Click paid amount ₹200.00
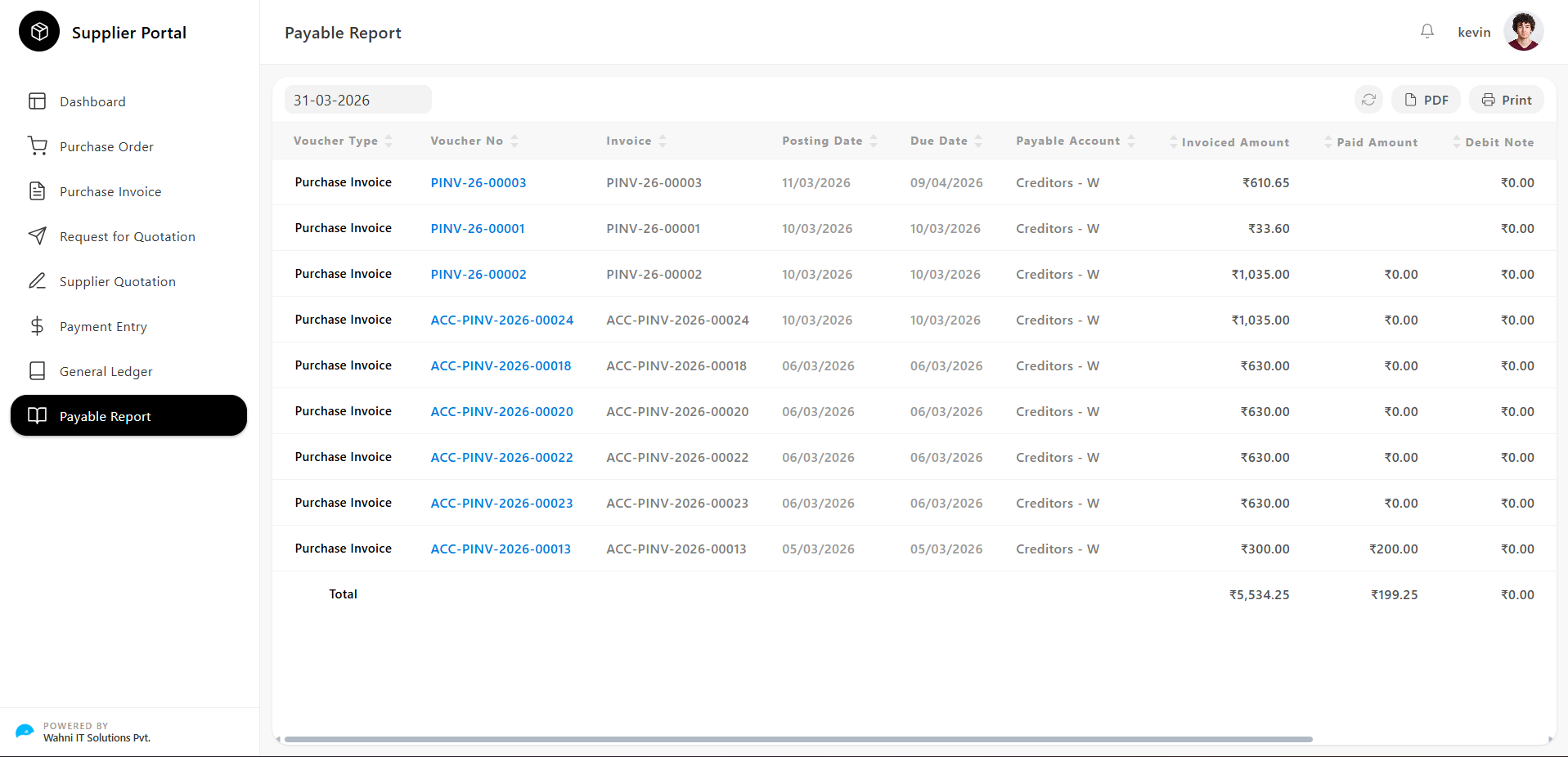The image size is (1568, 757). (x=1394, y=549)
